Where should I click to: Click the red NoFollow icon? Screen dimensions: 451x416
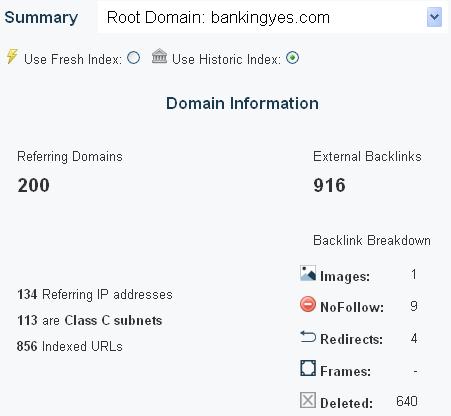click(x=307, y=304)
